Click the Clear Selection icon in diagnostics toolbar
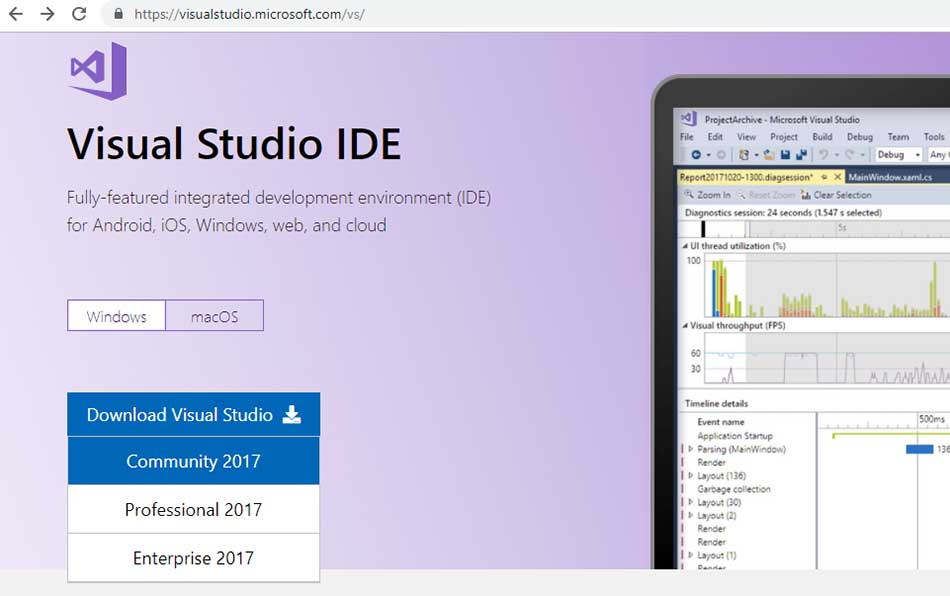Viewport: 950px width, 596px height. (806, 195)
